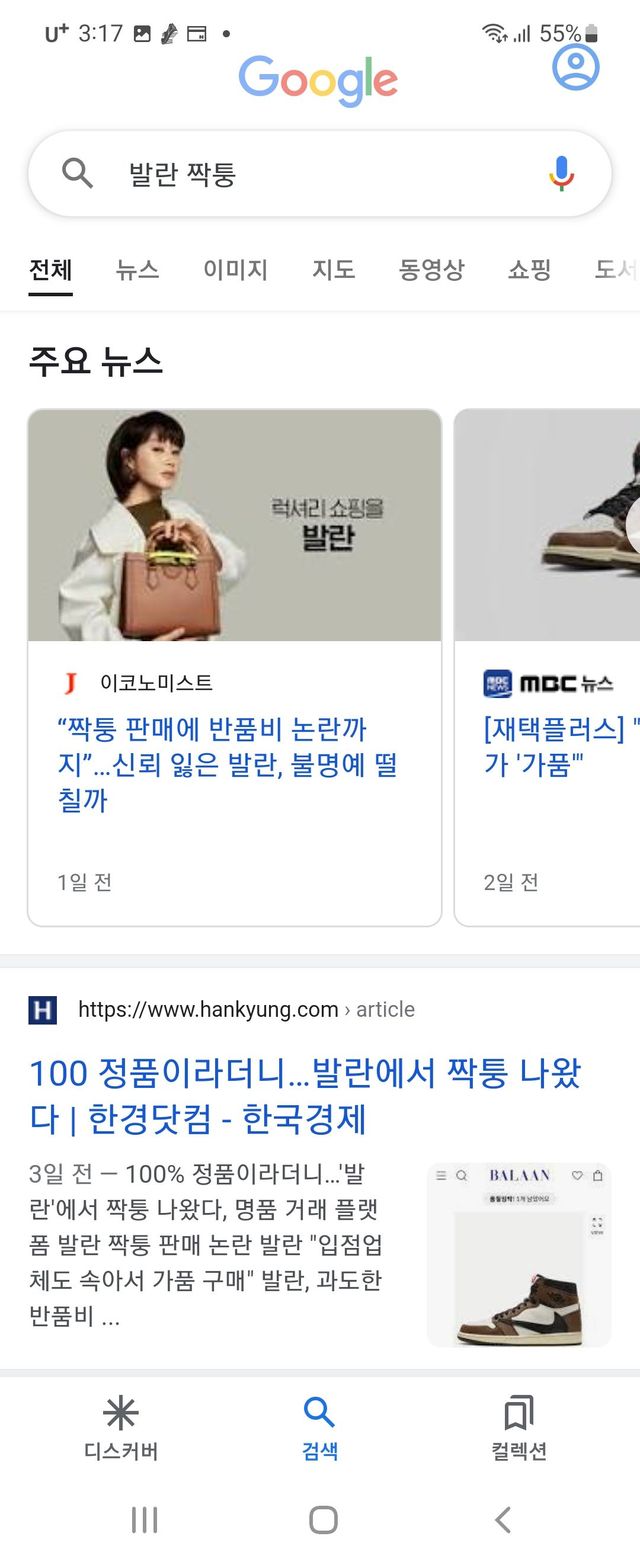
Task: Open the 디스커버 asterisk icon
Action: [121, 1412]
